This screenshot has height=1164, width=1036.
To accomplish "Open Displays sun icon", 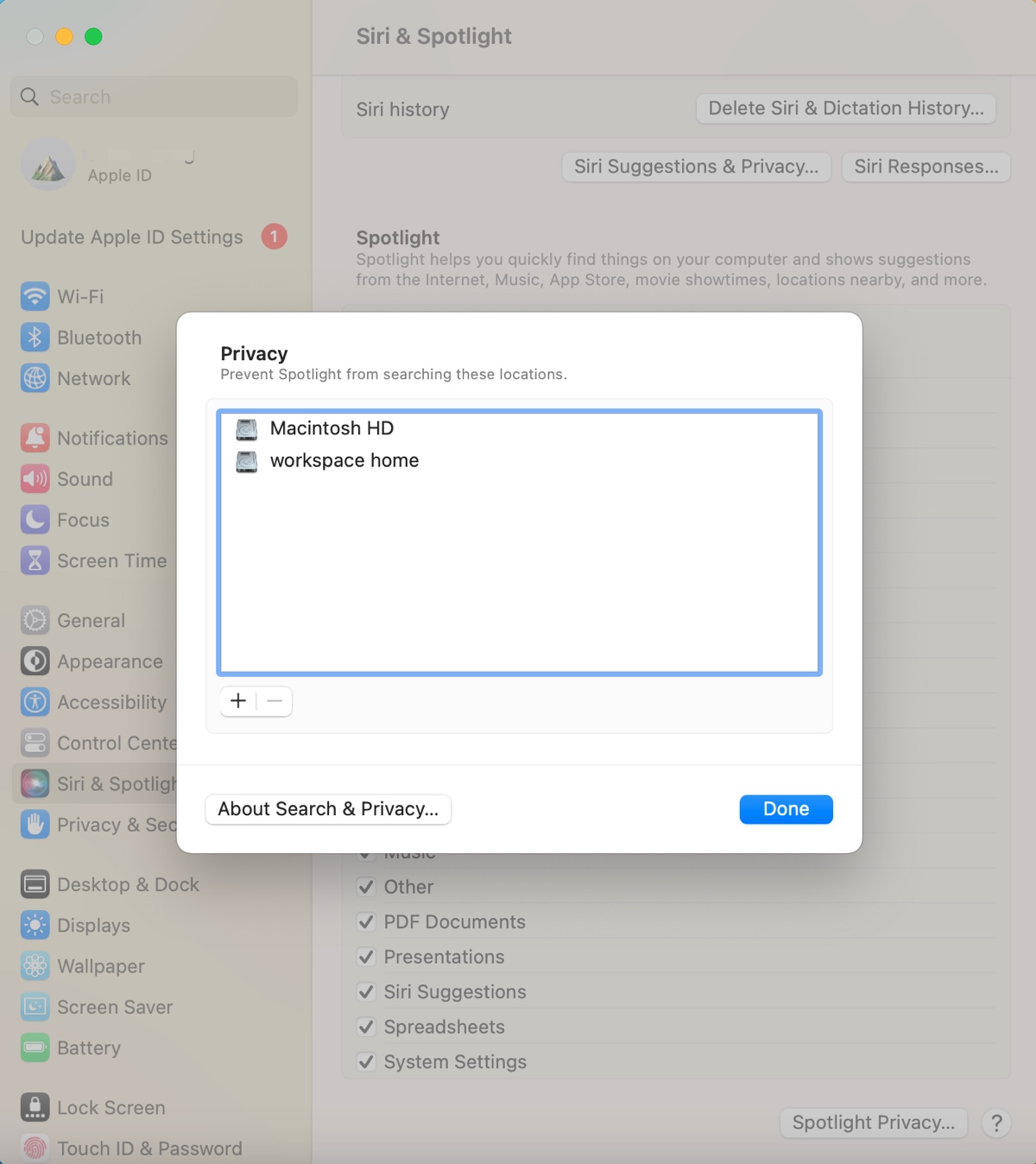I will tap(35, 926).
